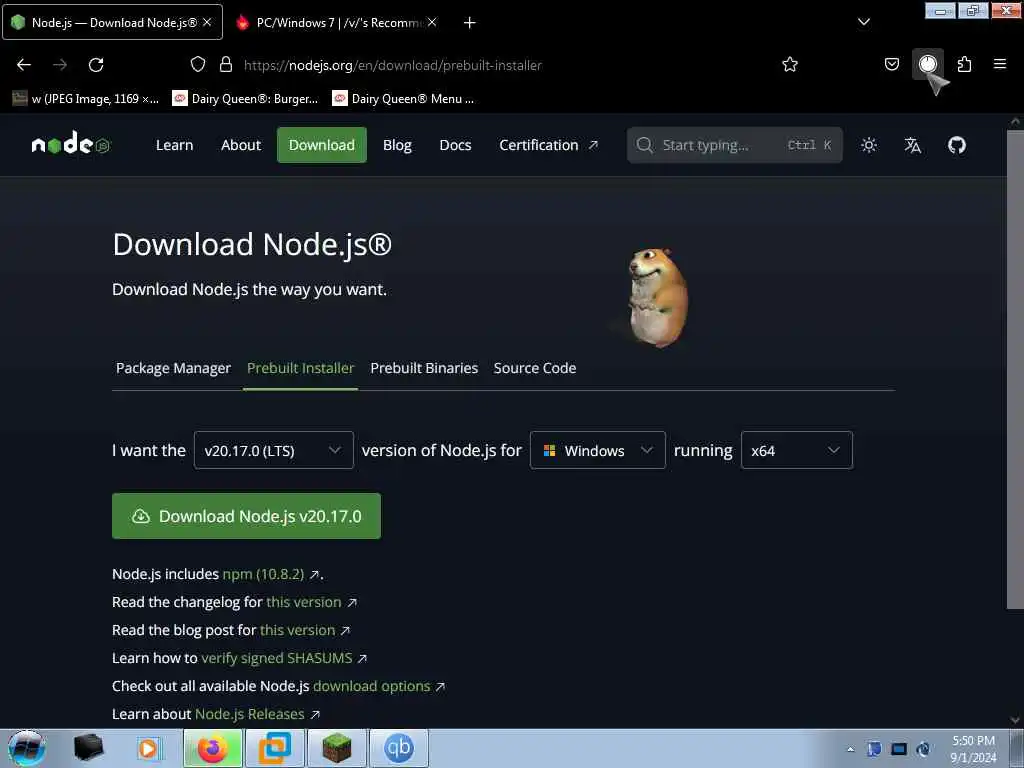Bookmark this page with the star
This screenshot has height=768, width=1024.
point(790,64)
